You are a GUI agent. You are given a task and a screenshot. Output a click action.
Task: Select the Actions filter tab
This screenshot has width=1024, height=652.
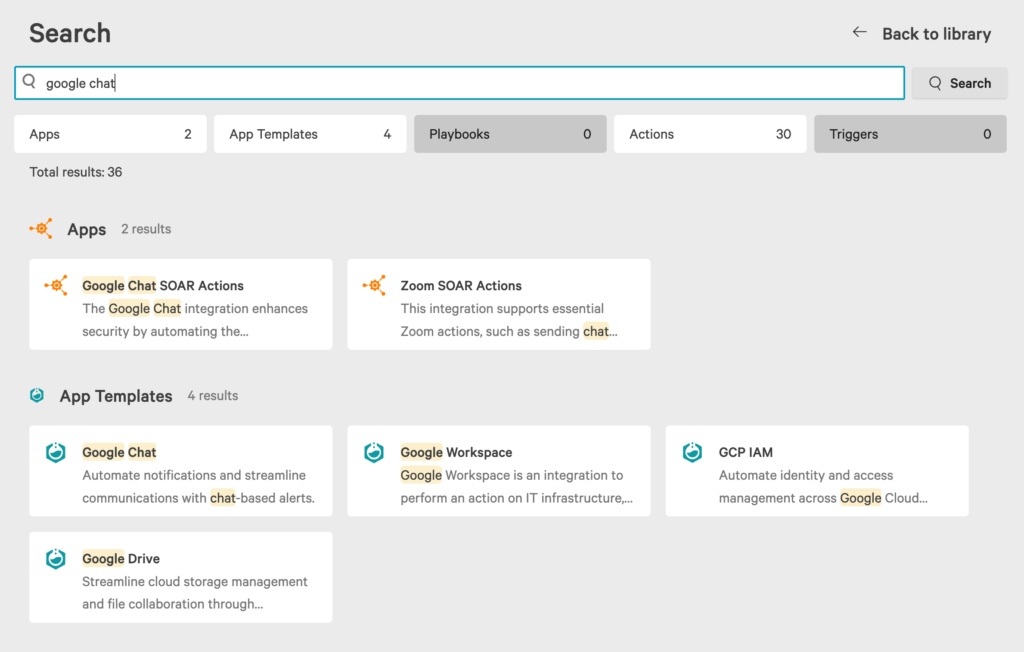coord(710,134)
